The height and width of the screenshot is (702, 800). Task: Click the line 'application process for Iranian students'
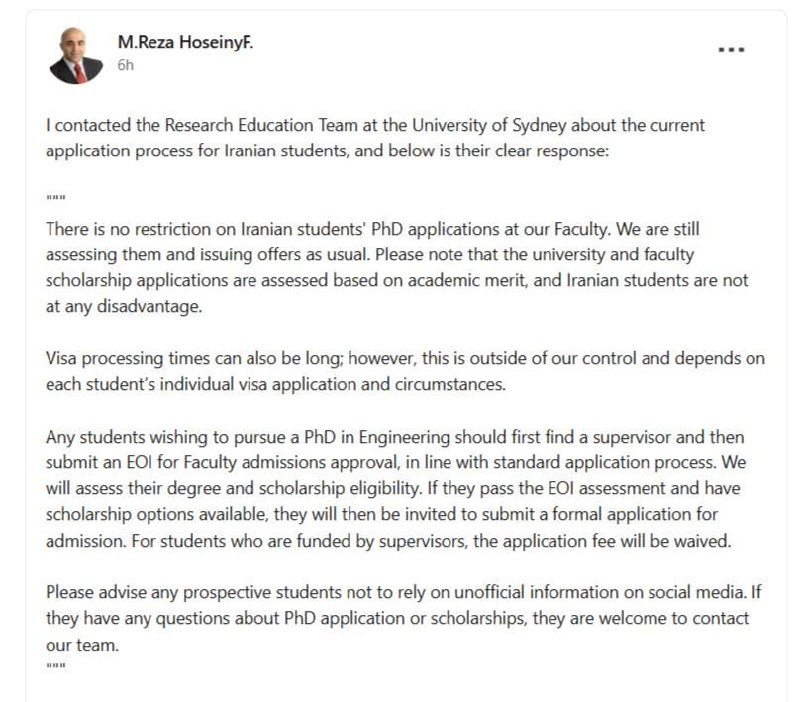click(328, 151)
